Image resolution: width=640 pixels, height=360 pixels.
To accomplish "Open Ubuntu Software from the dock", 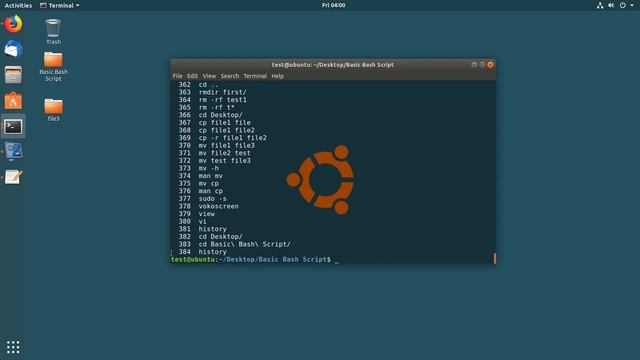I will tap(13, 101).
